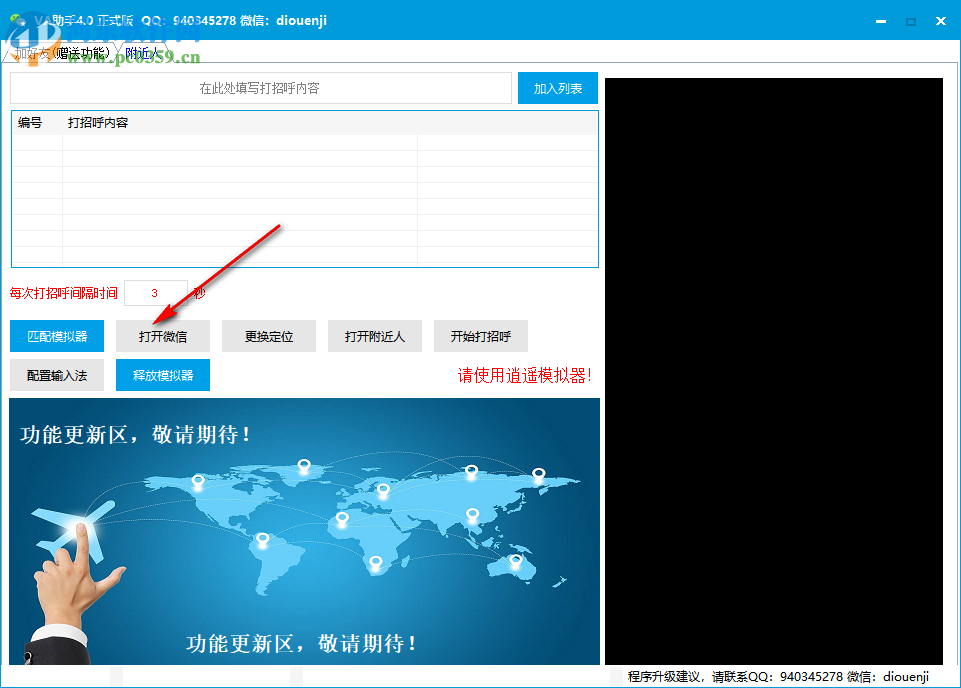Open WeChat via 打开微信 button
This screenshot has height=688, width=961.
162,336
